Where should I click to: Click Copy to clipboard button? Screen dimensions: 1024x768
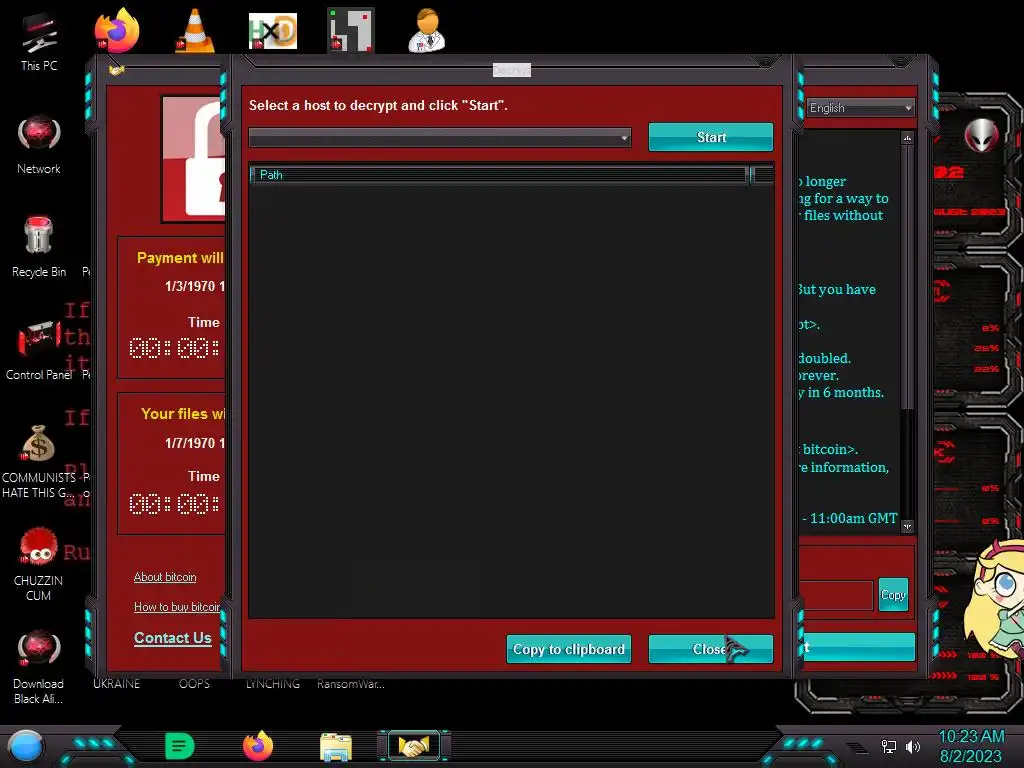(569, 649)
